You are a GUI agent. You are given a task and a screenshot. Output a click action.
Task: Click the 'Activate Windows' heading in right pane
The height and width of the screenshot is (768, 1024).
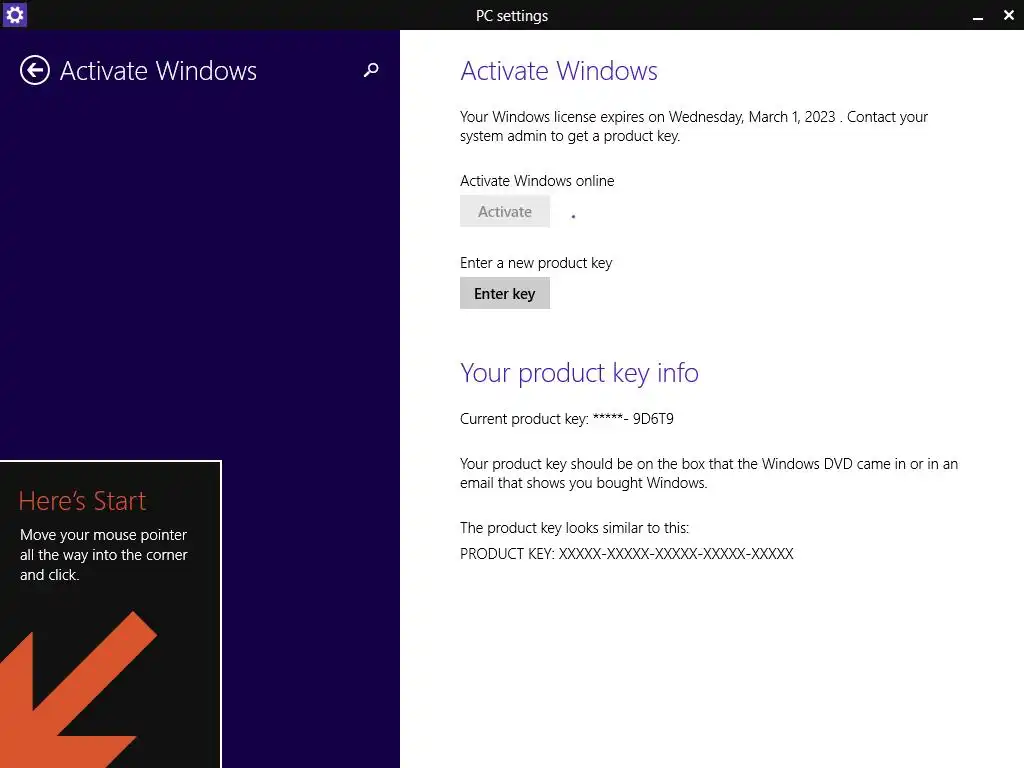pos(558,71)
